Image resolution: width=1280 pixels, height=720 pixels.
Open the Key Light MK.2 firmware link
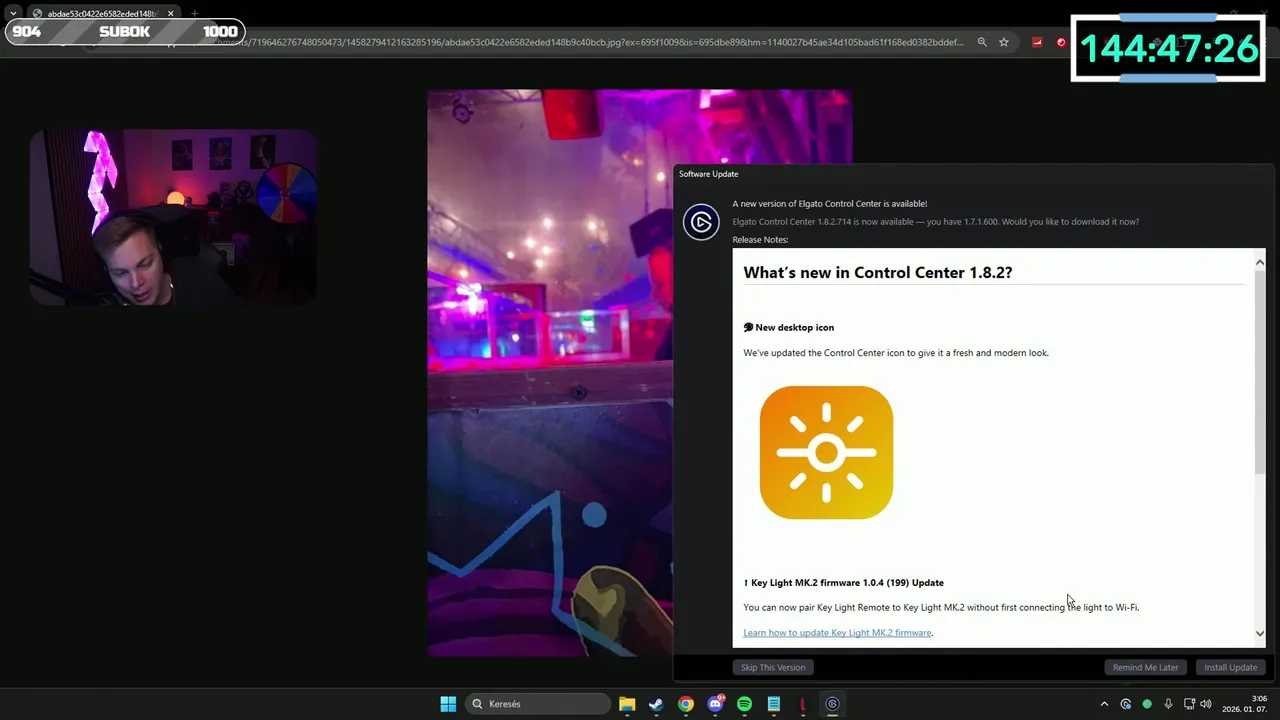pos(837,632)
